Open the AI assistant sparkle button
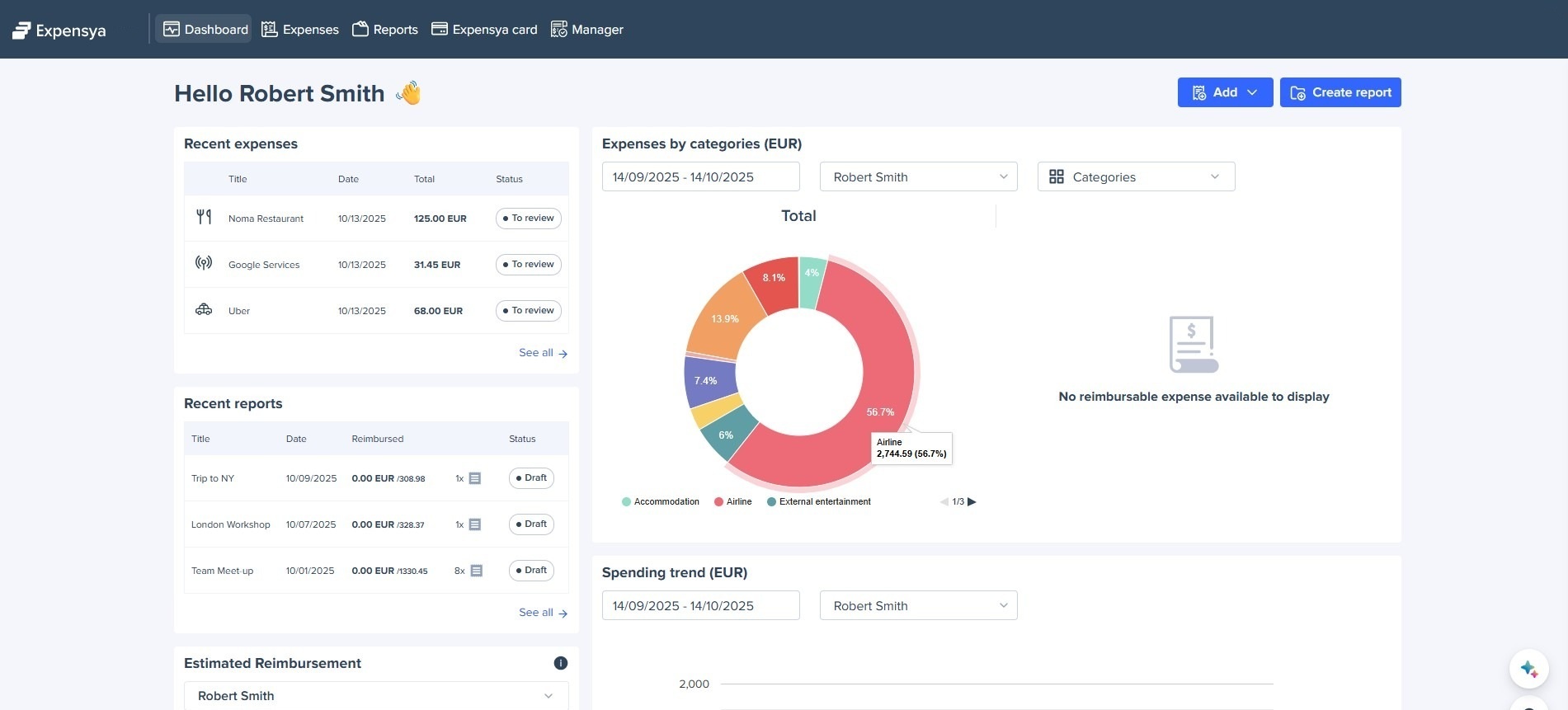 (x=1529, y=669)
